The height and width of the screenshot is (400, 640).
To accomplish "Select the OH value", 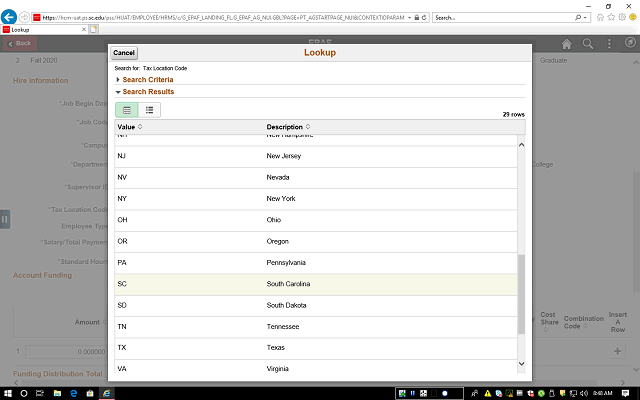I will click(x=122, y=220).
